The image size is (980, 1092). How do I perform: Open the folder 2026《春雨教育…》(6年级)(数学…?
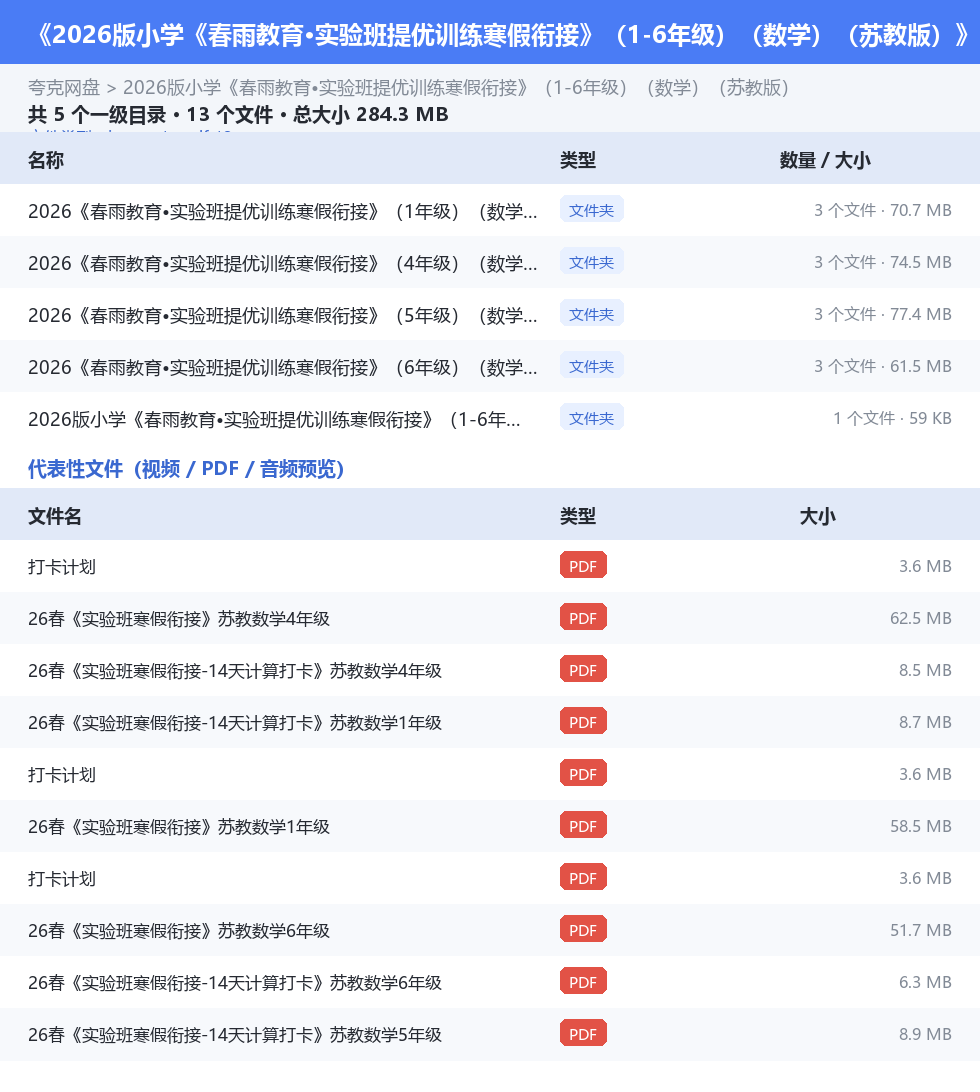click(283, 367)
